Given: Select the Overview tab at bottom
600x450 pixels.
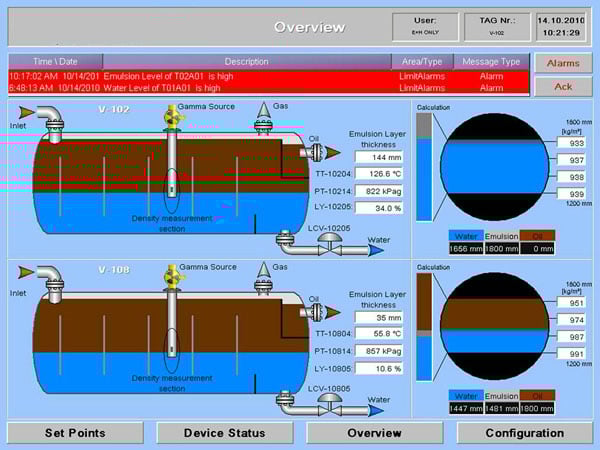Looking at the screenshot, I should (375, 433).
